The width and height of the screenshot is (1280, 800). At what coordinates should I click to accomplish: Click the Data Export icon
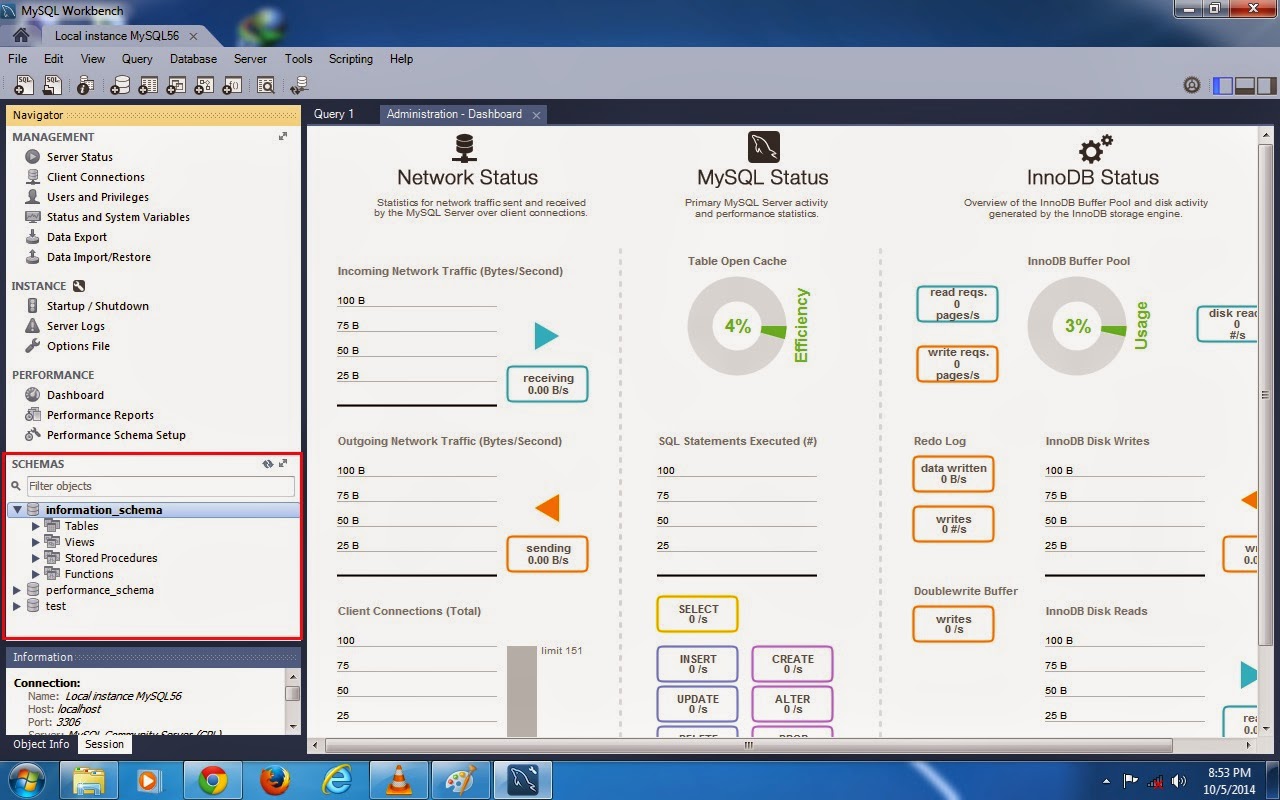tap(32, 237)
